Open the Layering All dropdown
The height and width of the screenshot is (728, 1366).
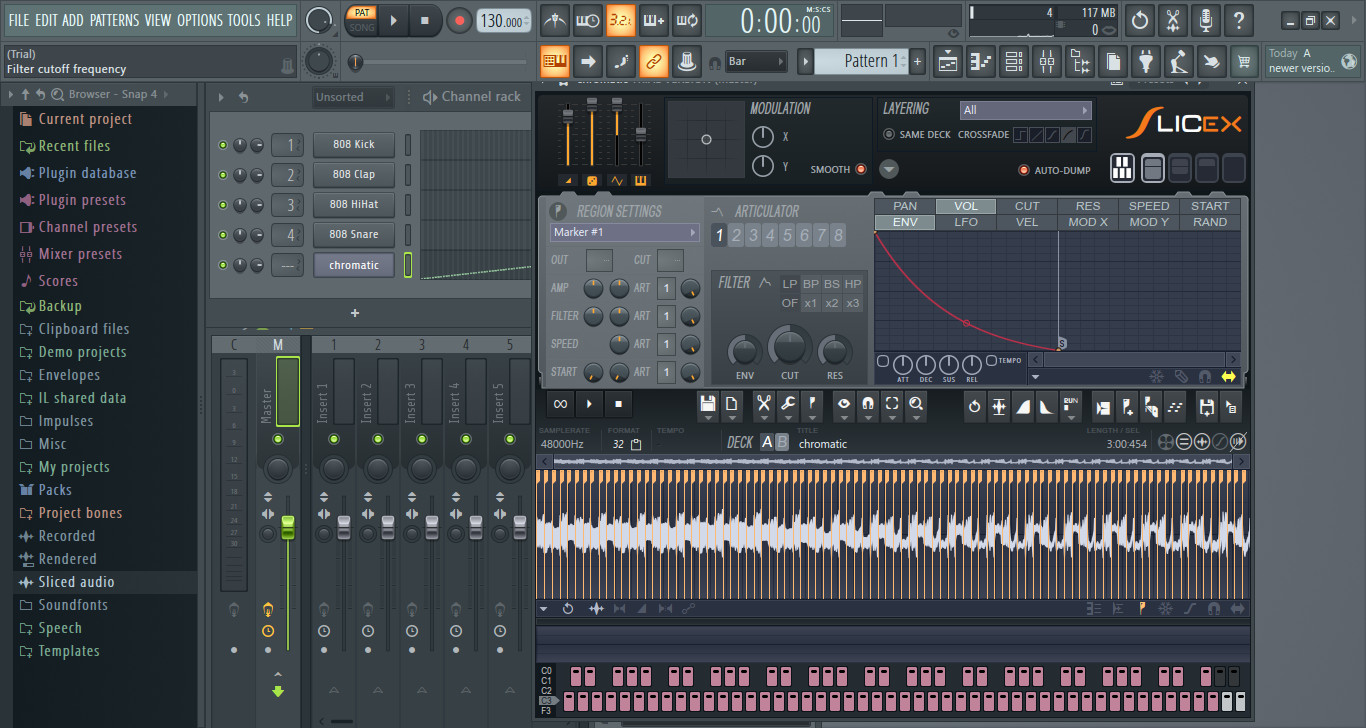click(1025, 110)
